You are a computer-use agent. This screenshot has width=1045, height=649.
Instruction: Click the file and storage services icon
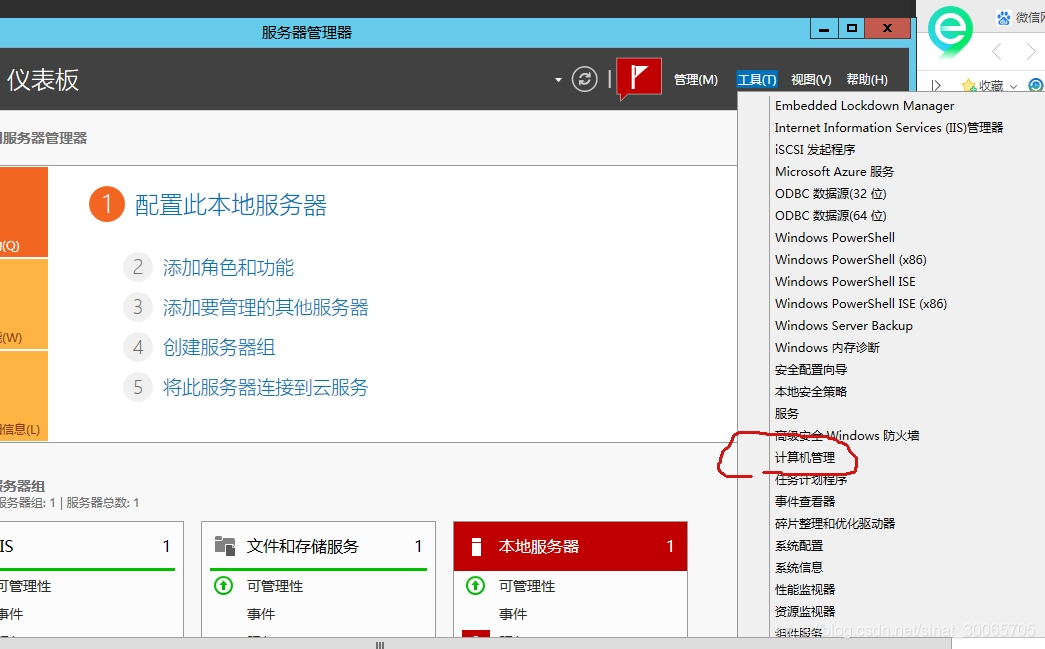[225, 546]
